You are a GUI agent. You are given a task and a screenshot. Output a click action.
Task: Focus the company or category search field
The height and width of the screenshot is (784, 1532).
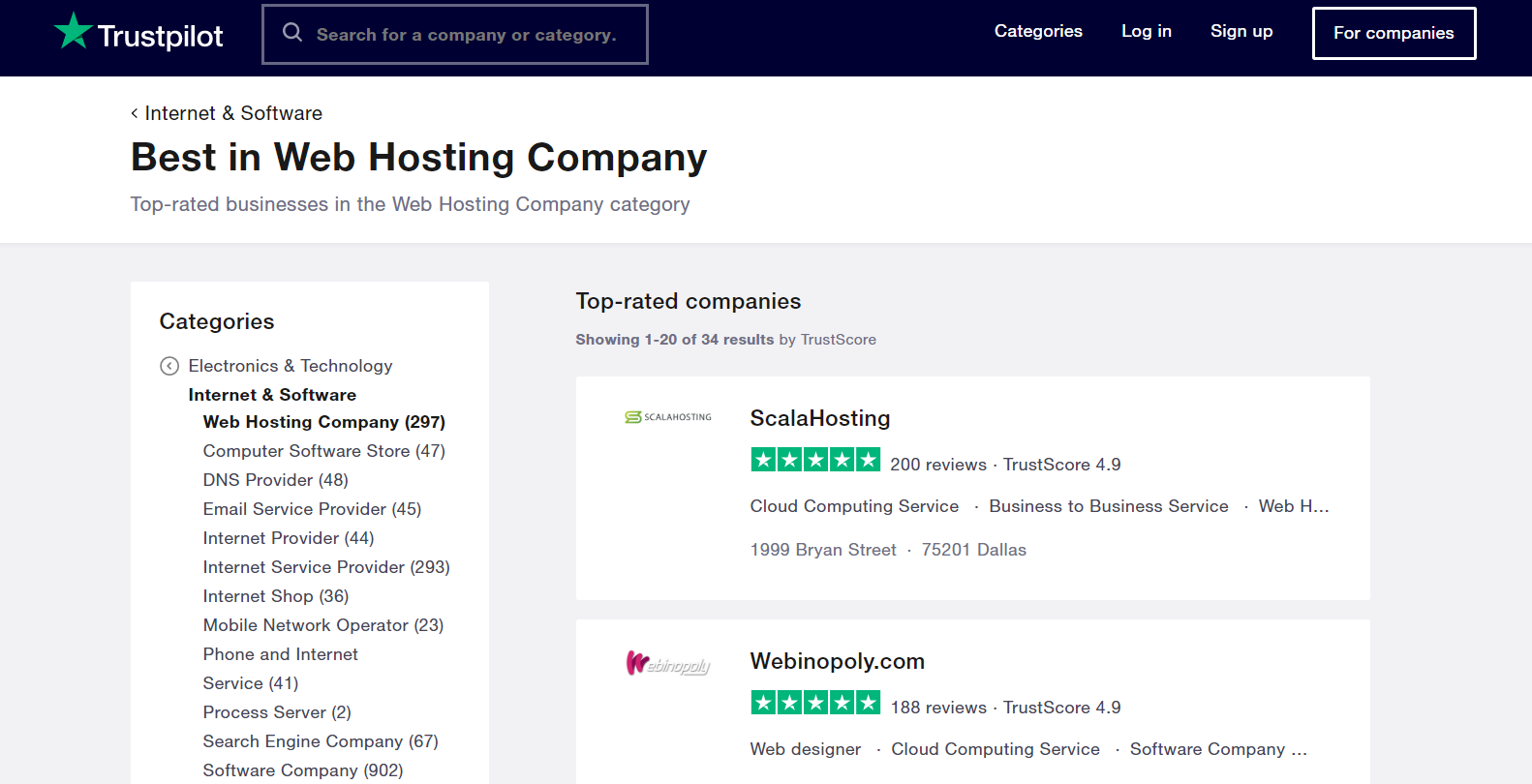[455, 35]
